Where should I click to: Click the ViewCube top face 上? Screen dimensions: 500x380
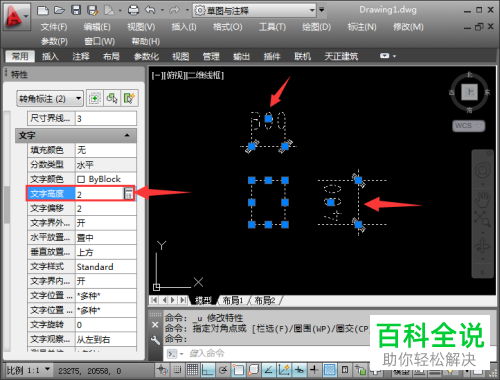click(470, 92)
